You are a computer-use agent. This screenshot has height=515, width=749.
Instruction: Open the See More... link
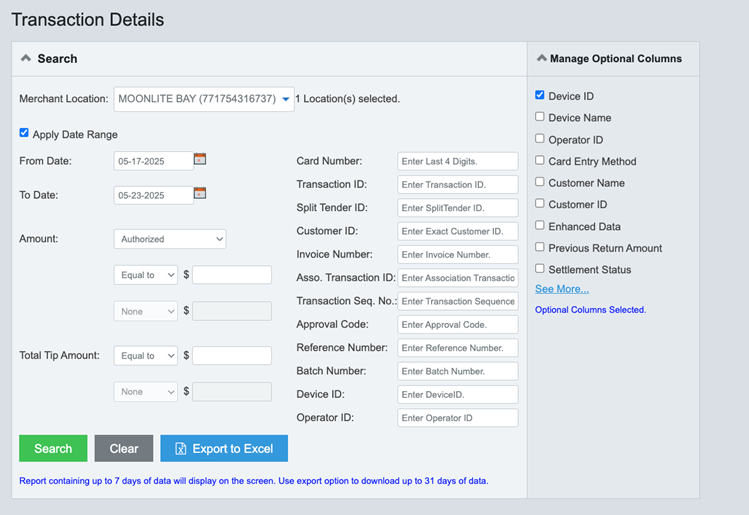coord(562,289)
